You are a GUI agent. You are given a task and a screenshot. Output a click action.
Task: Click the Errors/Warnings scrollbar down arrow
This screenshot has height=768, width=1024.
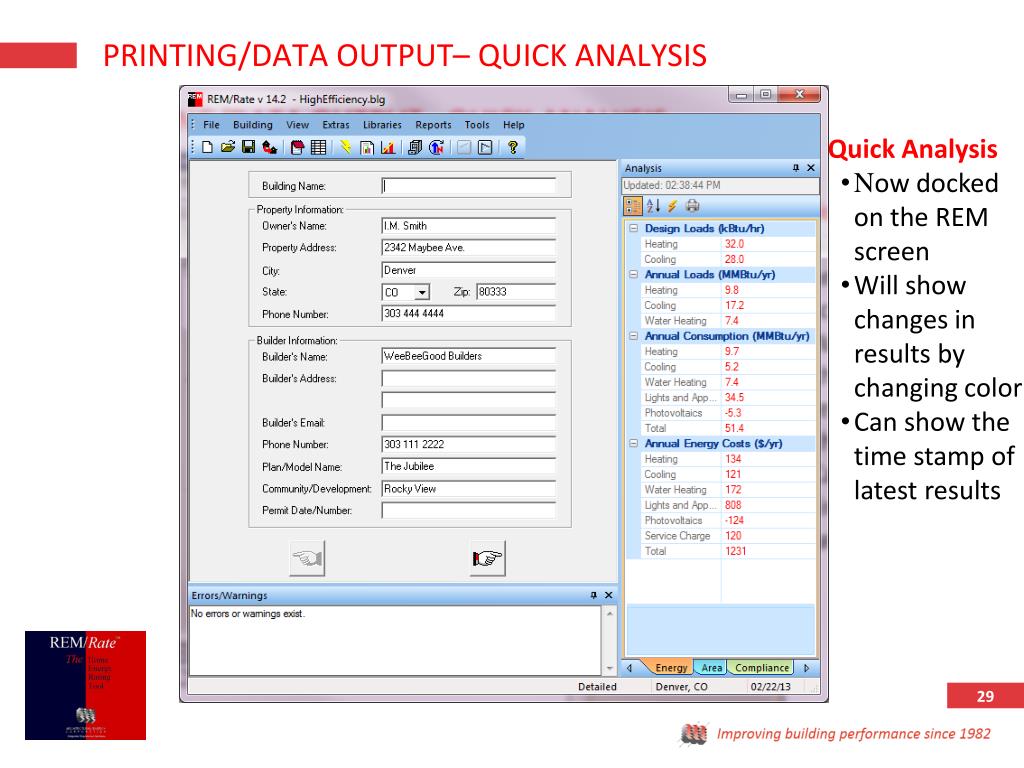pos(609,669)
